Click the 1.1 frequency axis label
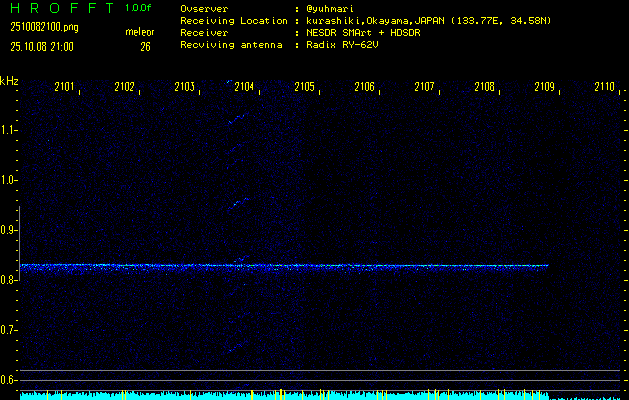Screen dimensions: 629x400 [7, 130]
